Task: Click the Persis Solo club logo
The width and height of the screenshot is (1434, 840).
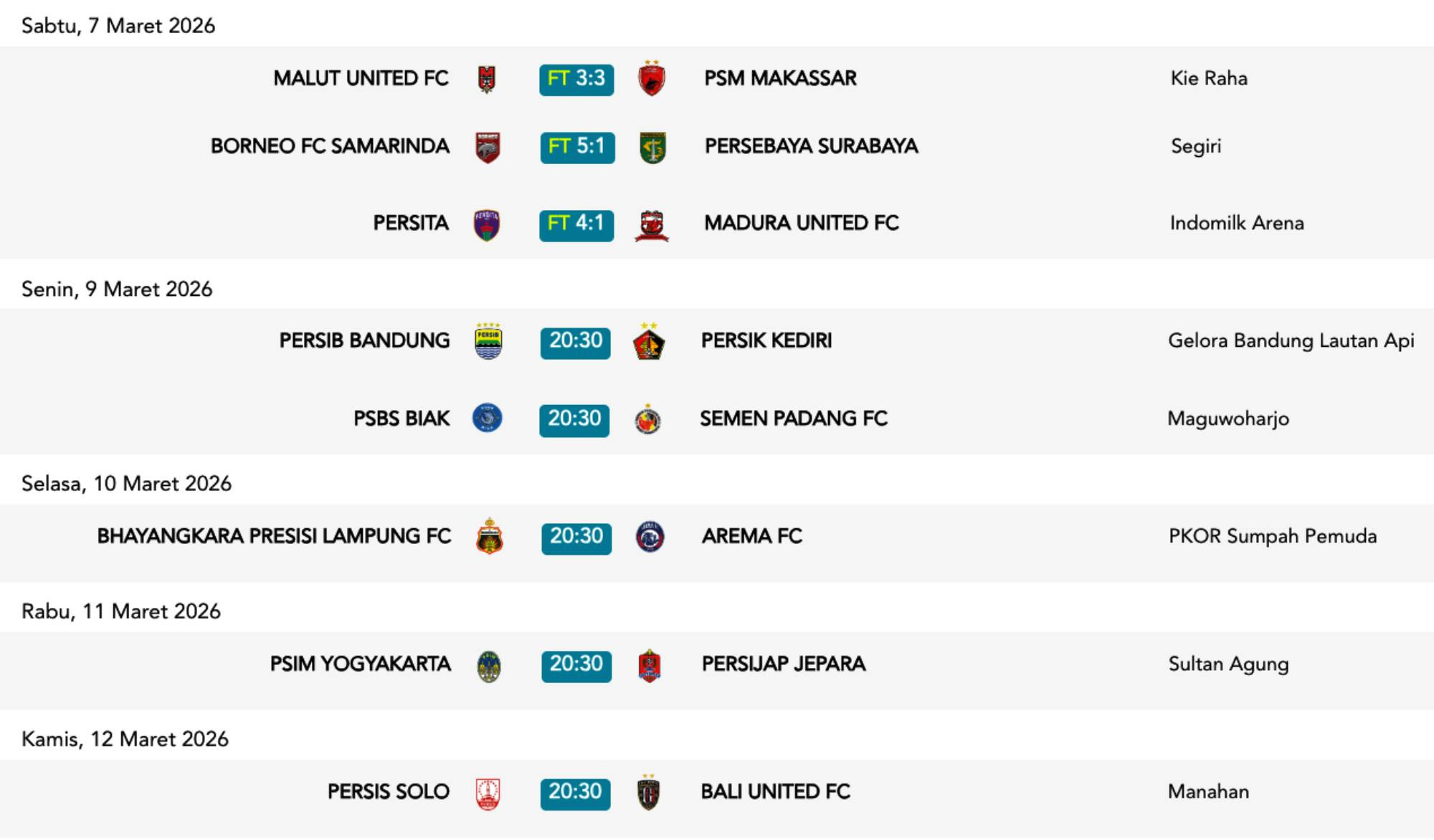Action: point(488,793)
